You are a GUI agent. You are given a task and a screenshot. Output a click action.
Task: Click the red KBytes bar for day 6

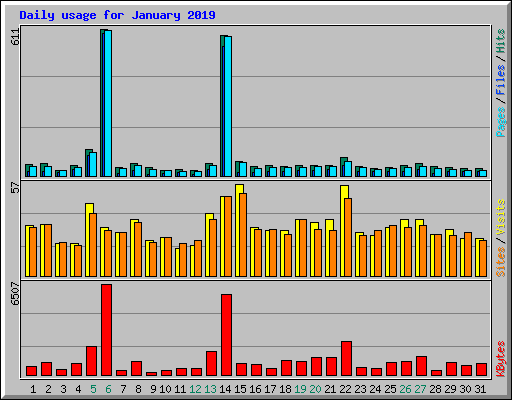pyautogui.click(x=106, y=330)
